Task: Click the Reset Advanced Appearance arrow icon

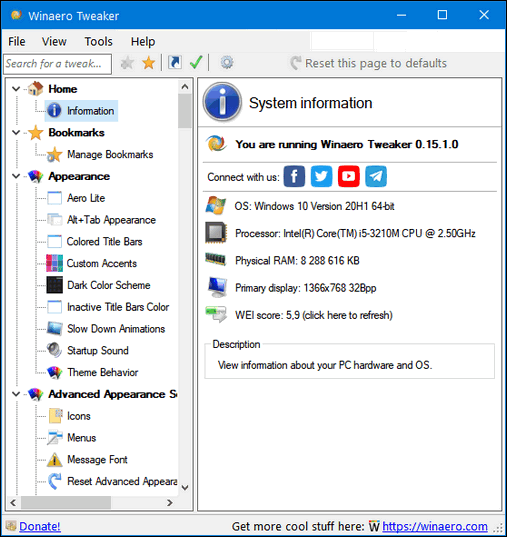Action: [x=54, y=481]
